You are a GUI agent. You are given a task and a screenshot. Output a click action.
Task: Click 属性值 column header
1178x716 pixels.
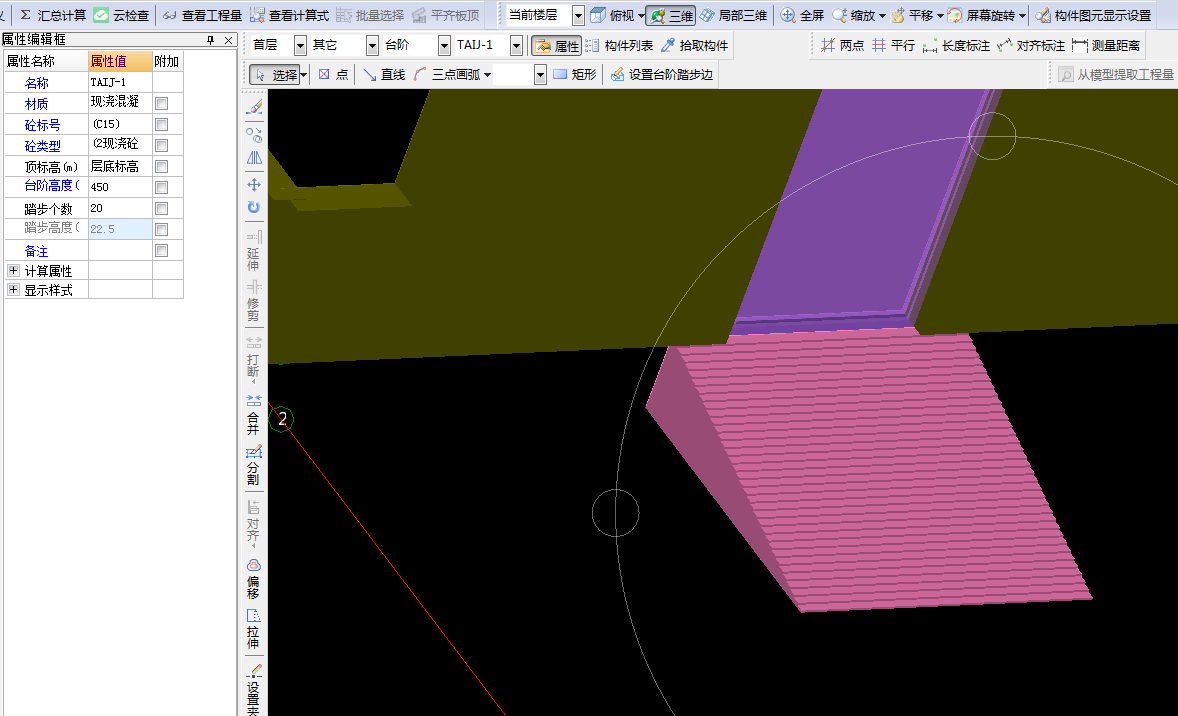120,61
